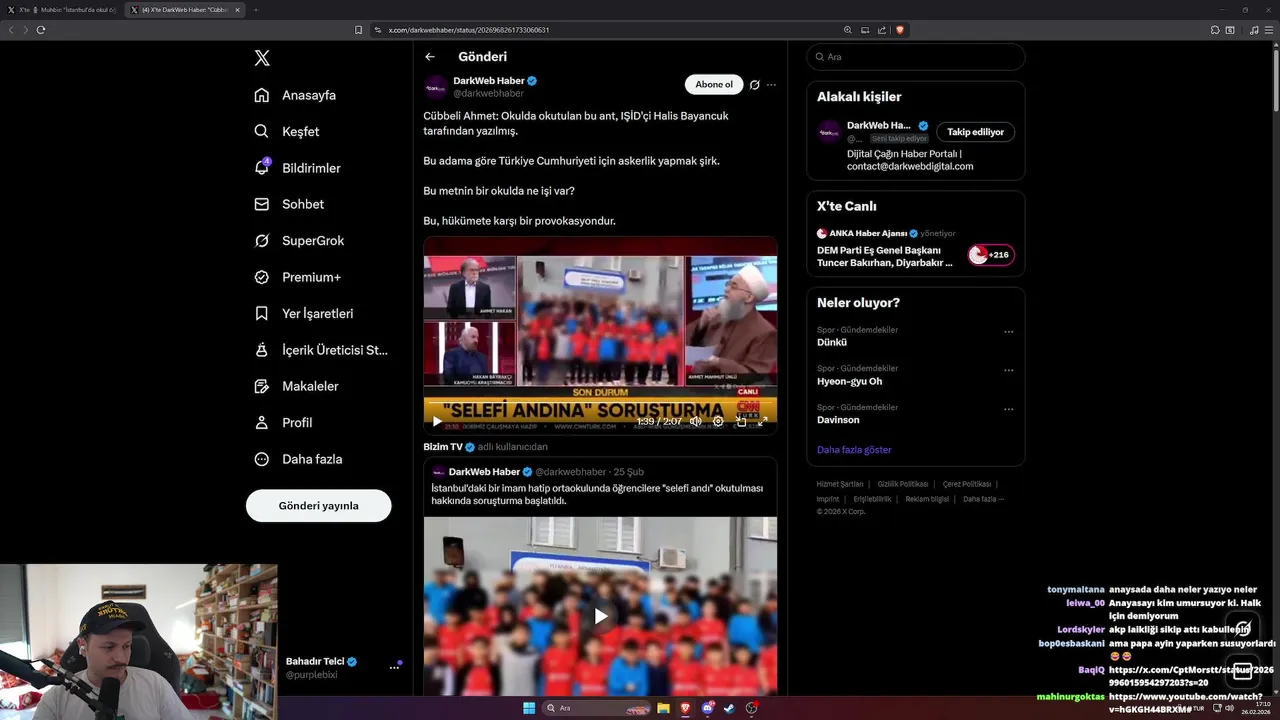Click the Bizim TV source link
The image size is (1280, 720).
pyautogui.click(x=443, y=447)
